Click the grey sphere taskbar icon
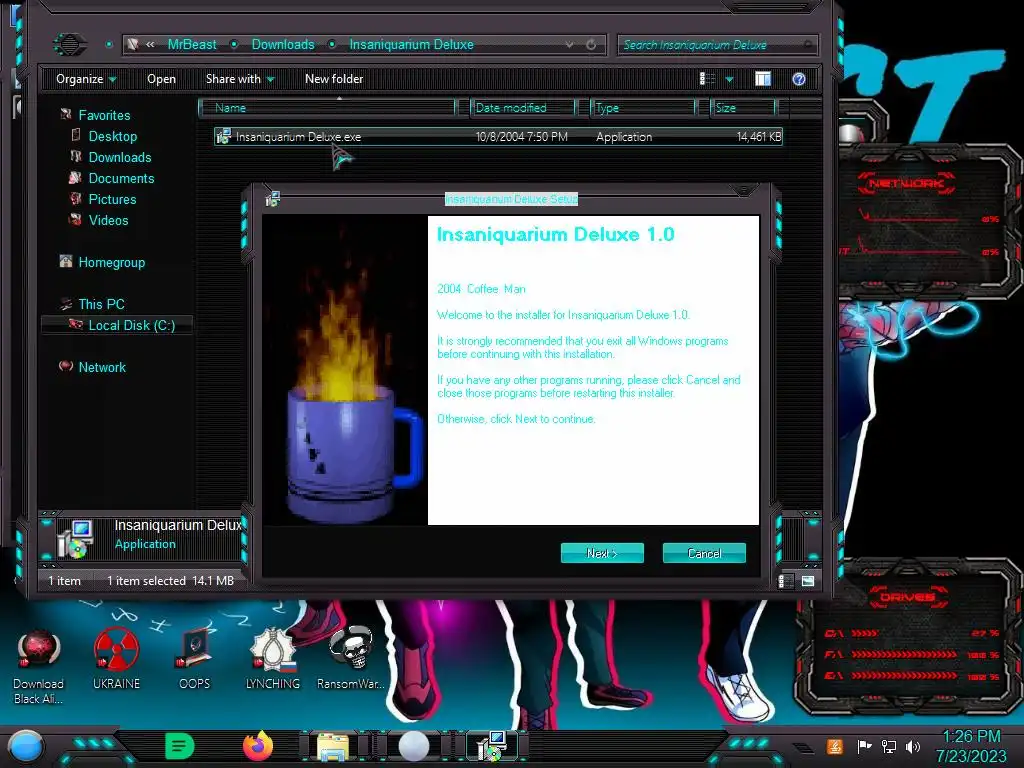 (413, 746)
